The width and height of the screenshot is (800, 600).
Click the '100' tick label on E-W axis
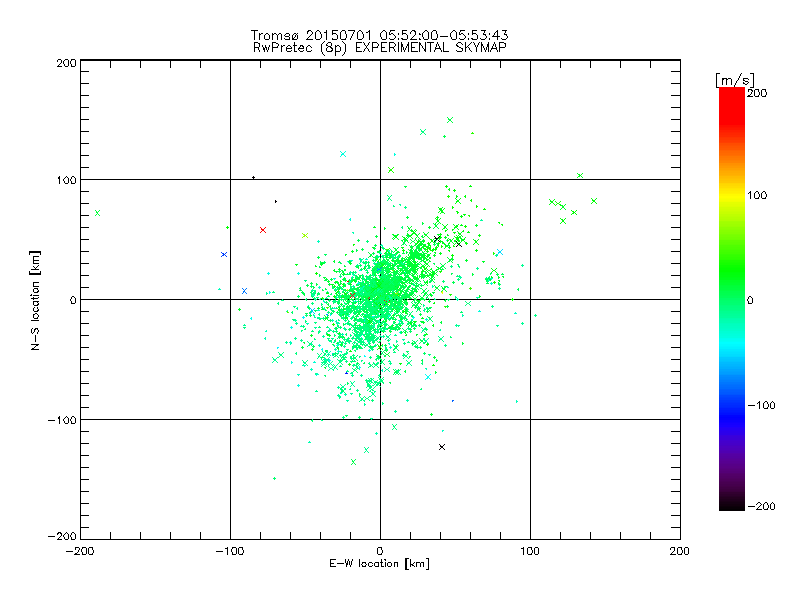tap(530, 551)
